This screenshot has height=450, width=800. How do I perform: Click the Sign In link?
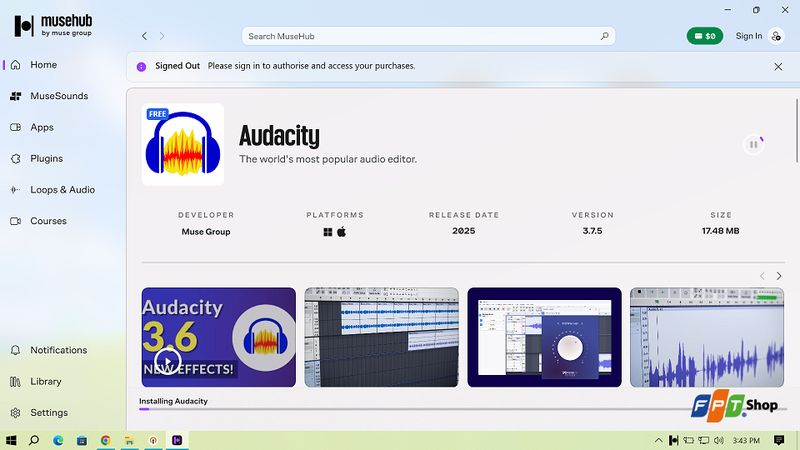coord(748,36)
